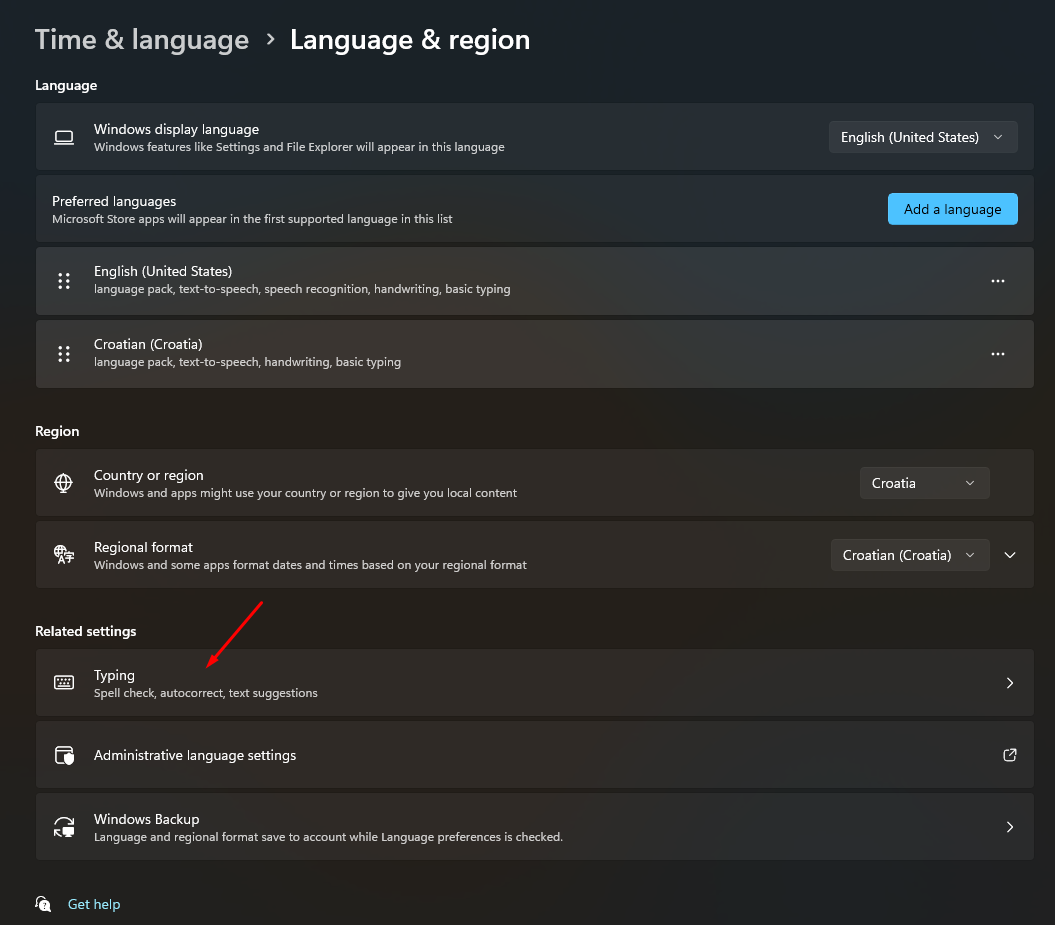Click the Windows Backup sync icon

click(64, 827)
